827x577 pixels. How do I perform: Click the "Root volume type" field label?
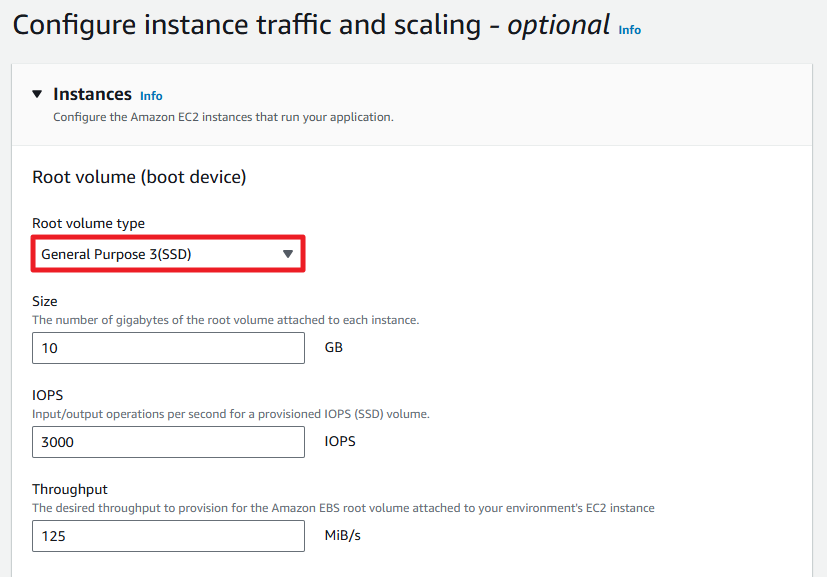point(88,223)
